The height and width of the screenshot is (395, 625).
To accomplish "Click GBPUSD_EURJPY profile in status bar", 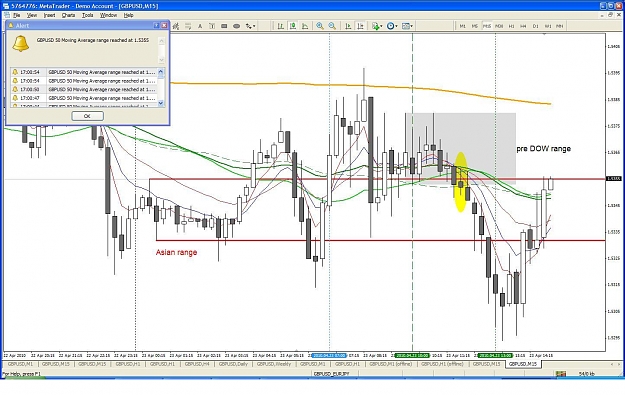I will [x=331, y=374].
